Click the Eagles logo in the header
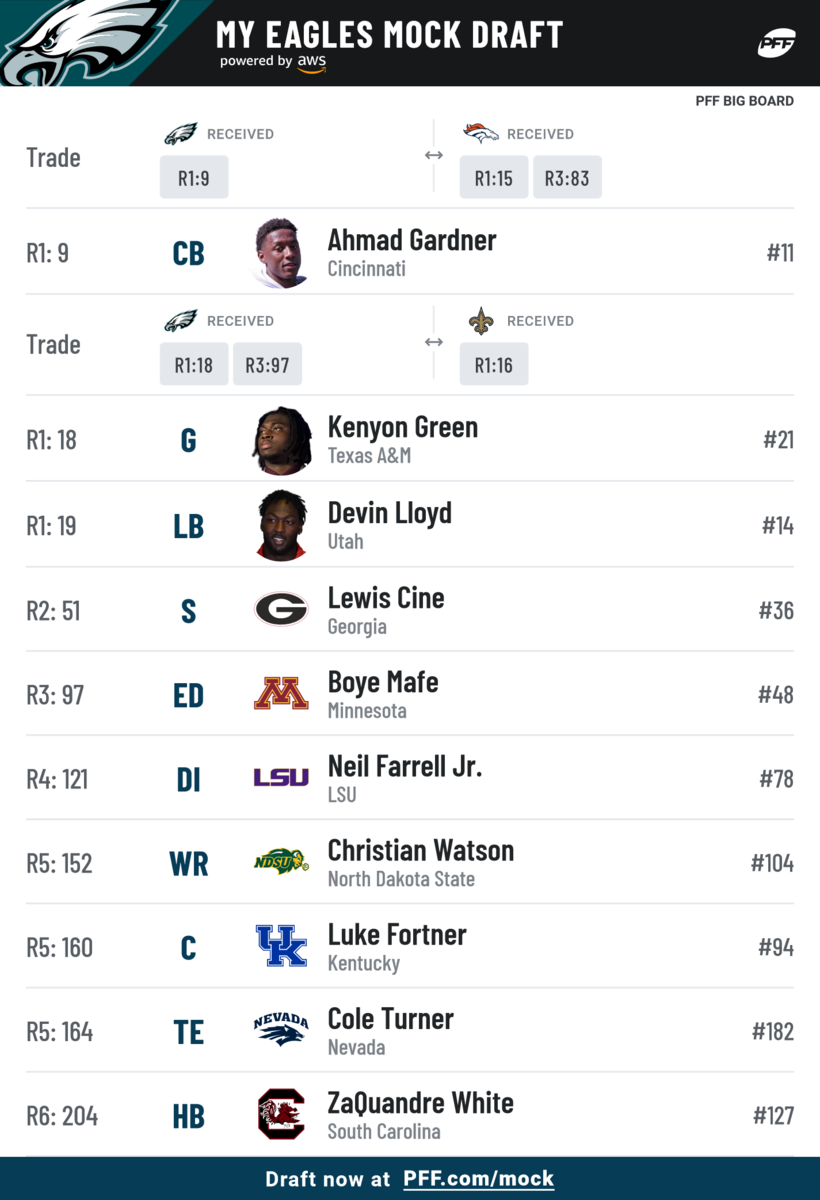The width and height of the screenshot is (820, 1200). click(85, 42)
